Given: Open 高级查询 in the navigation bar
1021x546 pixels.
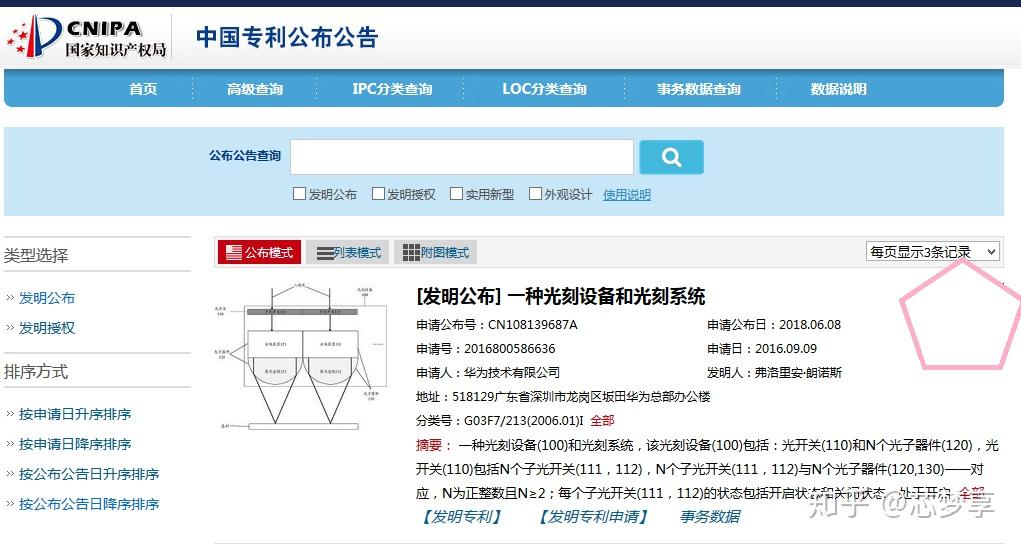Looking at the screenshot, I should 255,89.
